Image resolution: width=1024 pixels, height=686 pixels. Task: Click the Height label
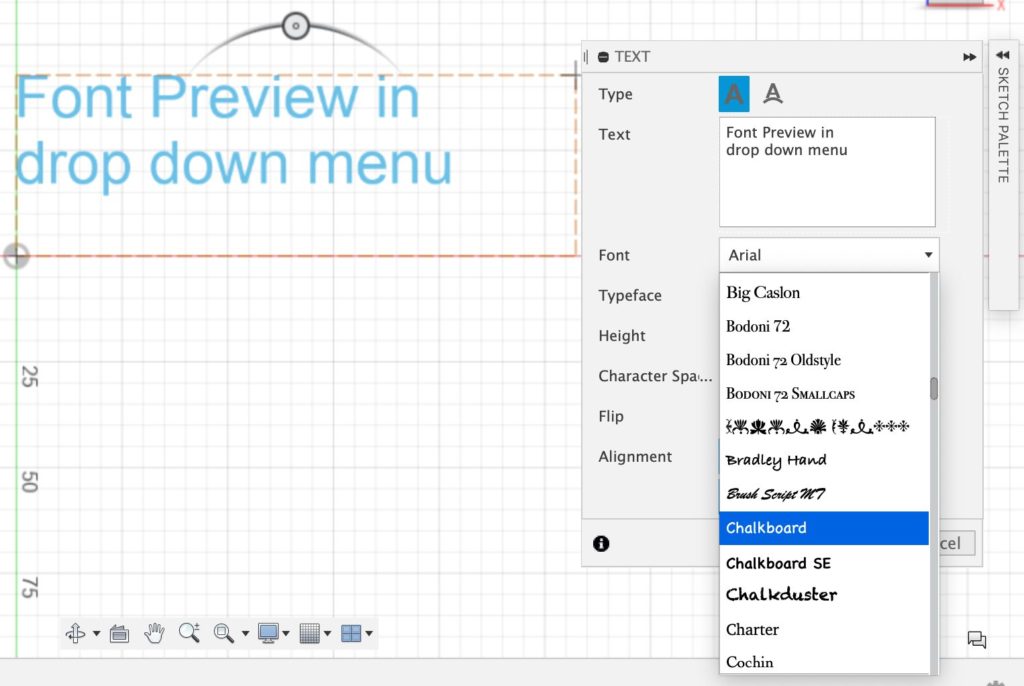622,336
